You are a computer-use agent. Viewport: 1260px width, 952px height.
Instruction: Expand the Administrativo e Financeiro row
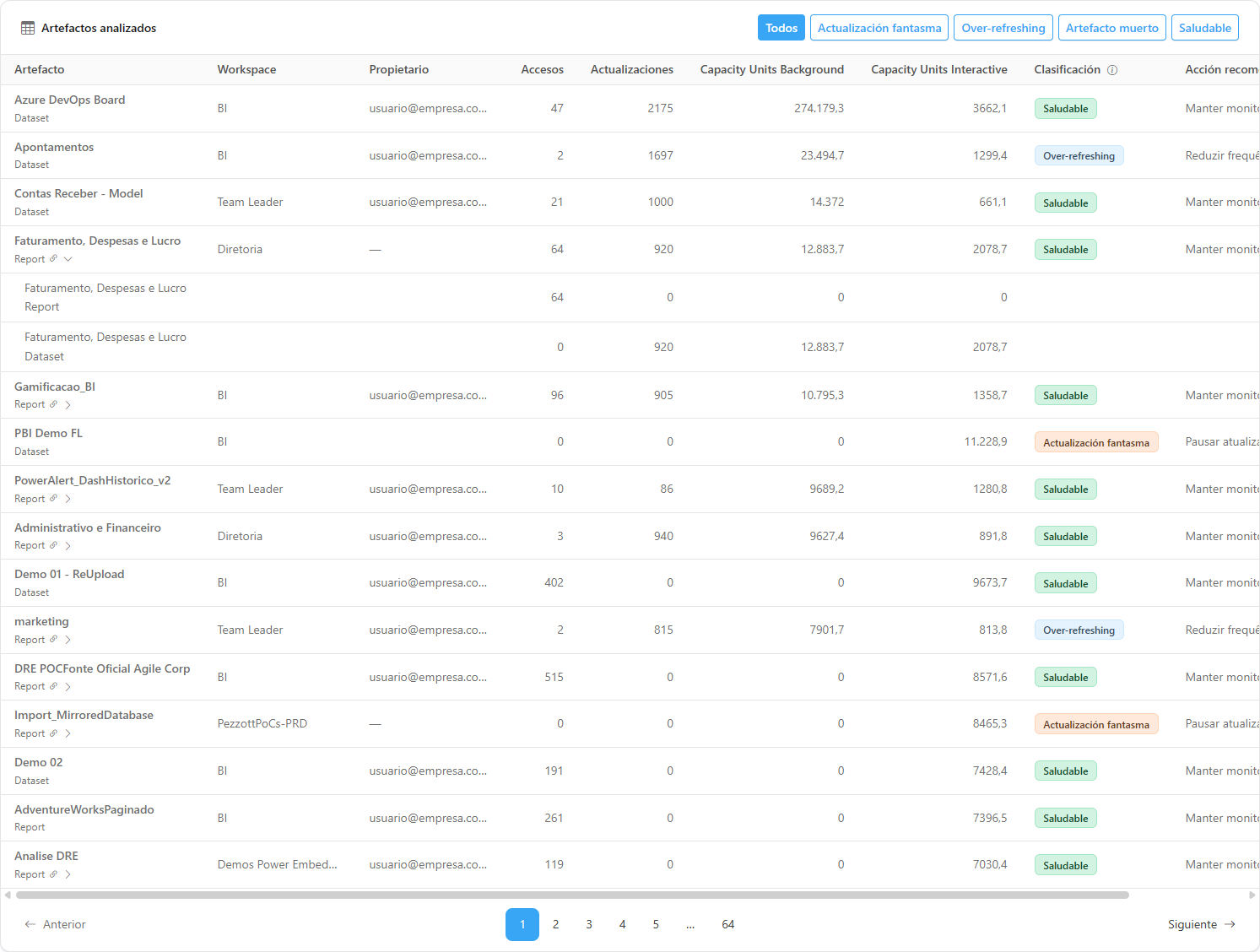tap(68, 546)
